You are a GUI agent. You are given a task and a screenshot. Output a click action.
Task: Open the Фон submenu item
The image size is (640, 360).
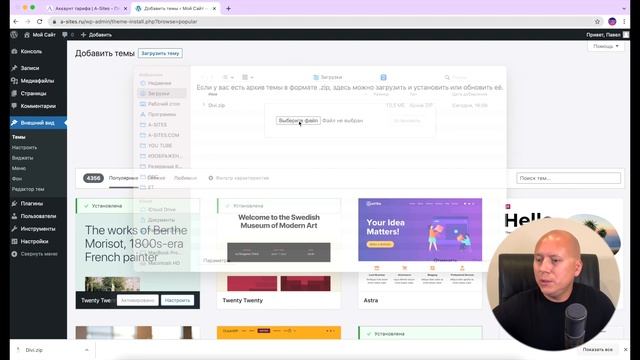(x=17, y=178)
